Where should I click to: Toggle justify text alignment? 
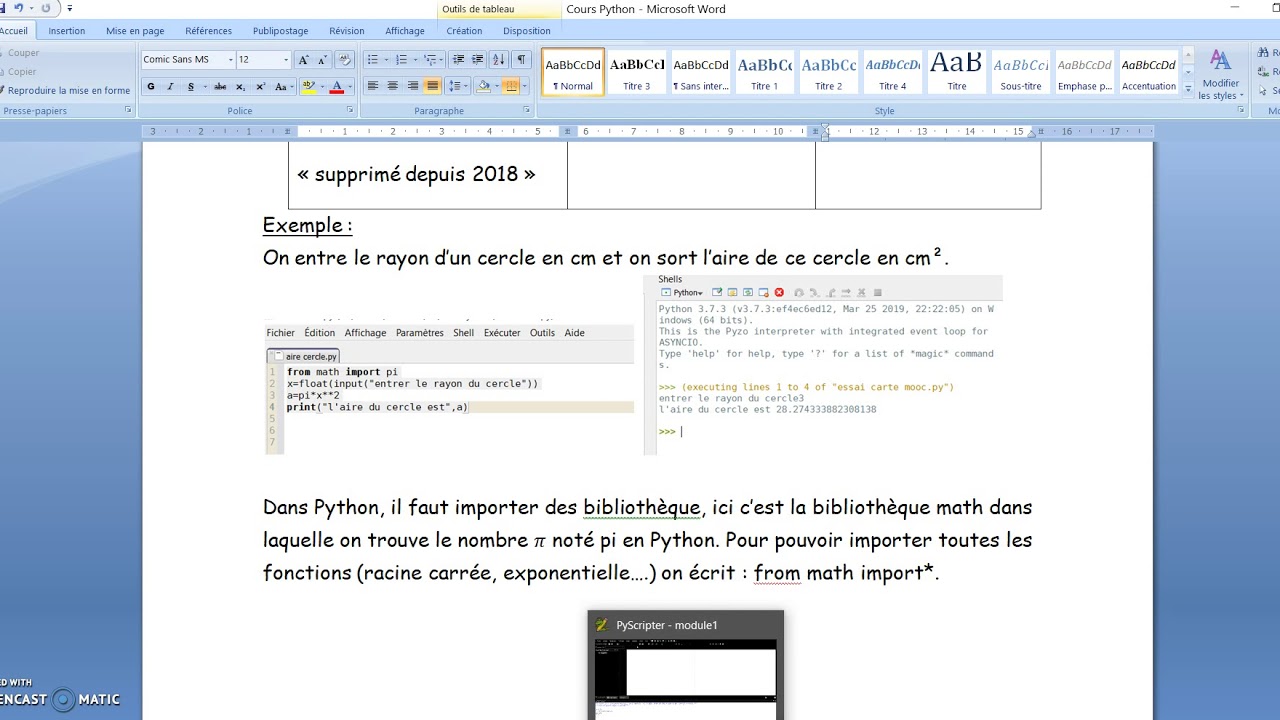click(432, 86)
